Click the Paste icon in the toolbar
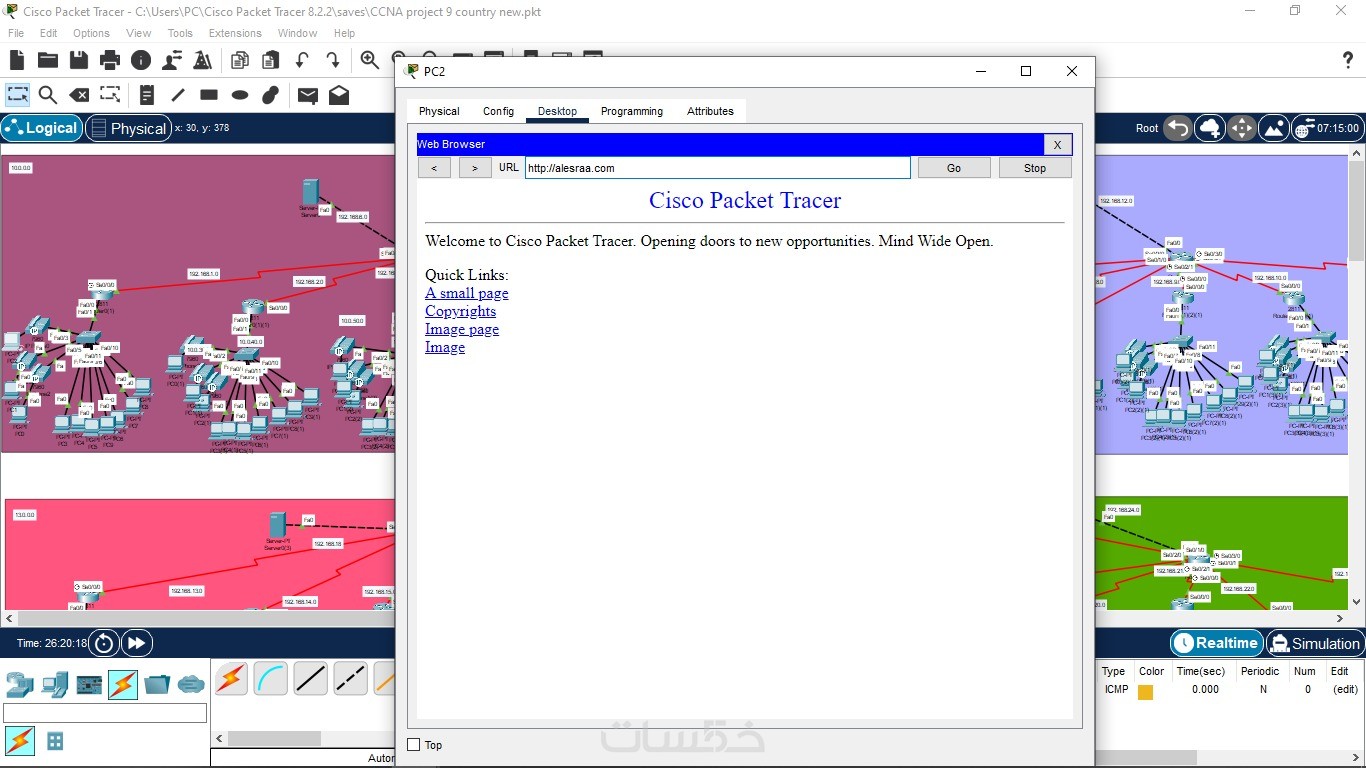The height and width of the screenshot is (768, 1366). (x=271, y=60)
